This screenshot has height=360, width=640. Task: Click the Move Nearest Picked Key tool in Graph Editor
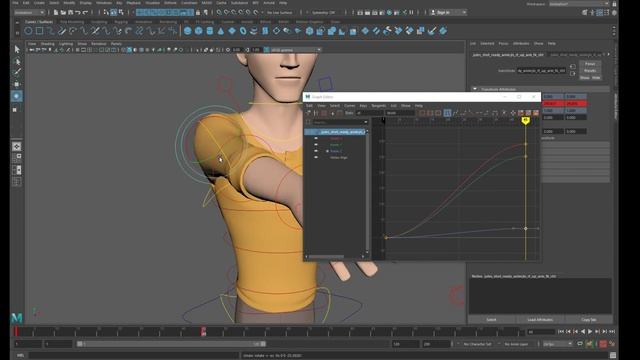(309, 113)
